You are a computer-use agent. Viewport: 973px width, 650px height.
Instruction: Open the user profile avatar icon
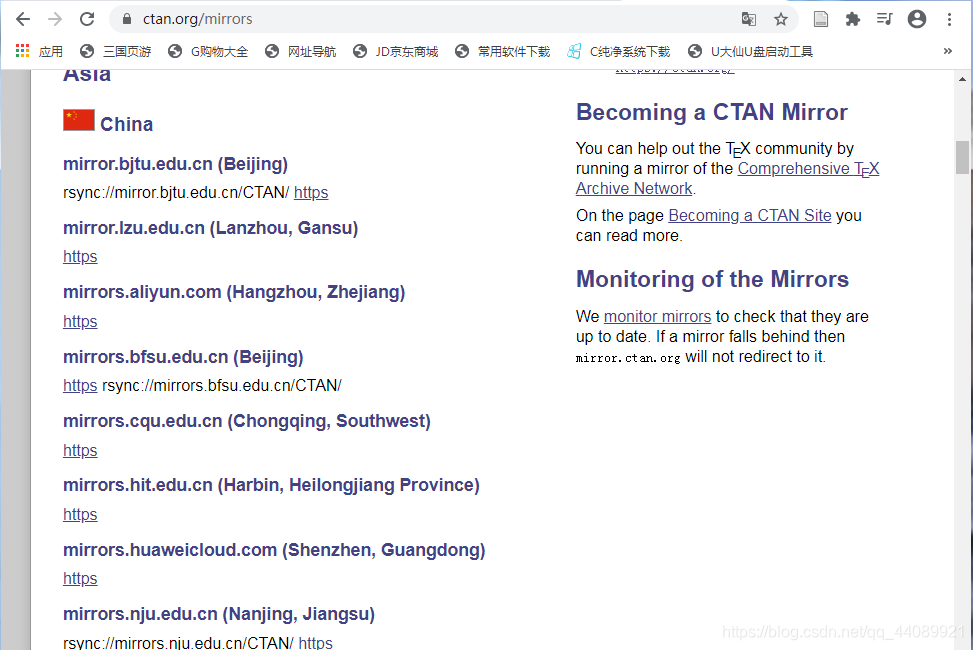coord(917,19)
